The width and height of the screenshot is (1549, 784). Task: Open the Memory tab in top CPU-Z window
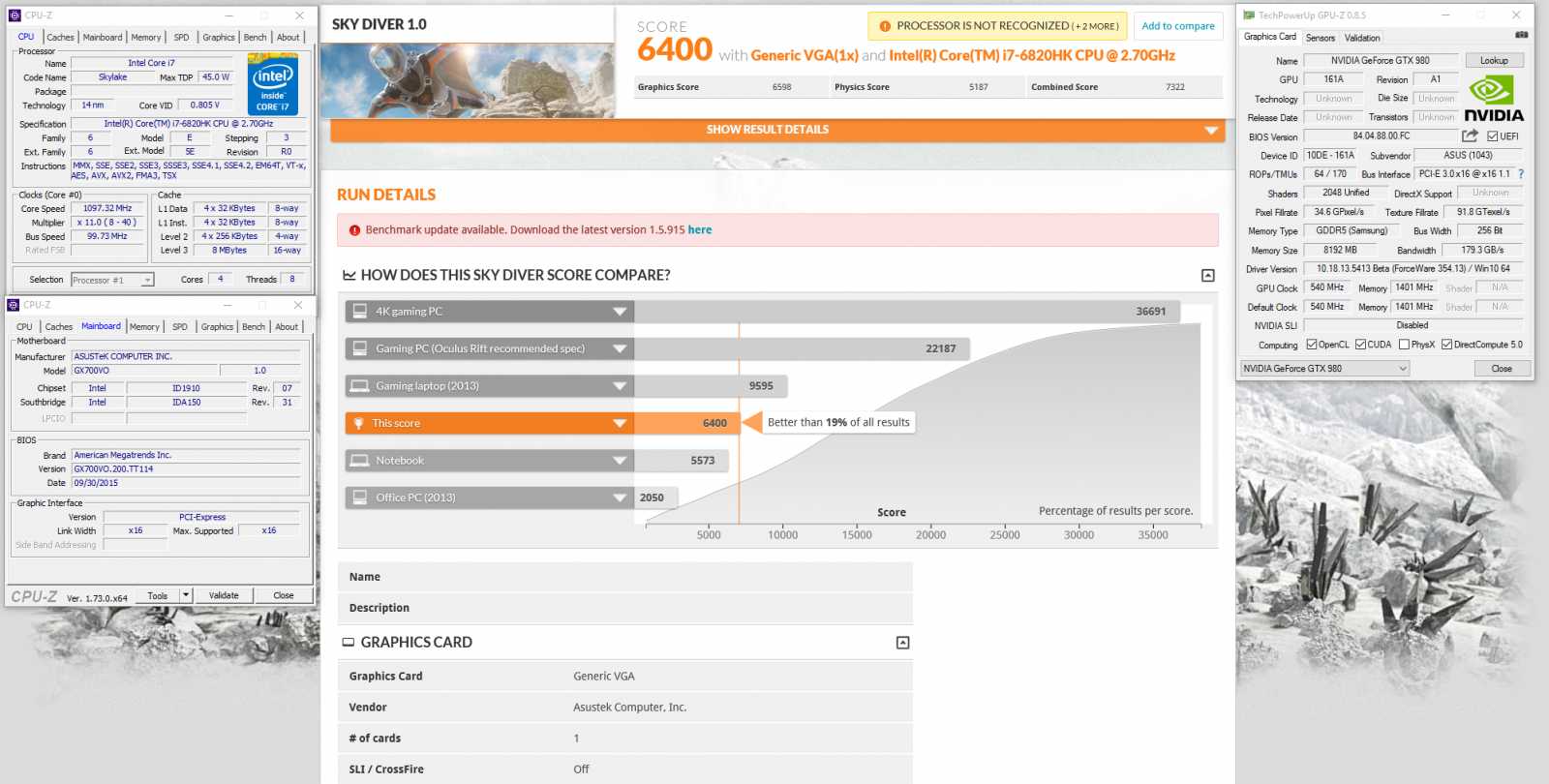(146, 38)
